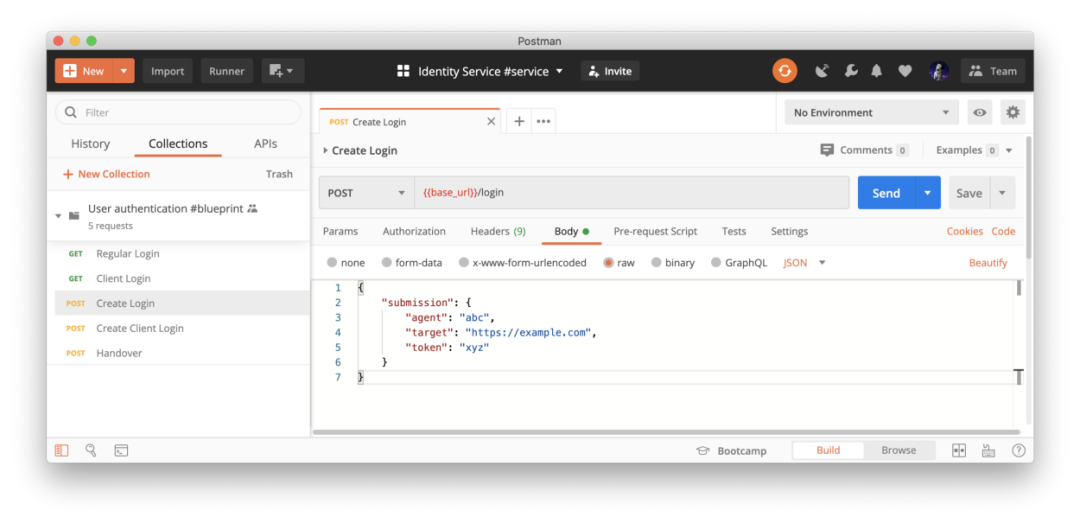Screen dimensions: 1080x524
Task: Open the History sidebar tab
Action: [x=90, y=144]
